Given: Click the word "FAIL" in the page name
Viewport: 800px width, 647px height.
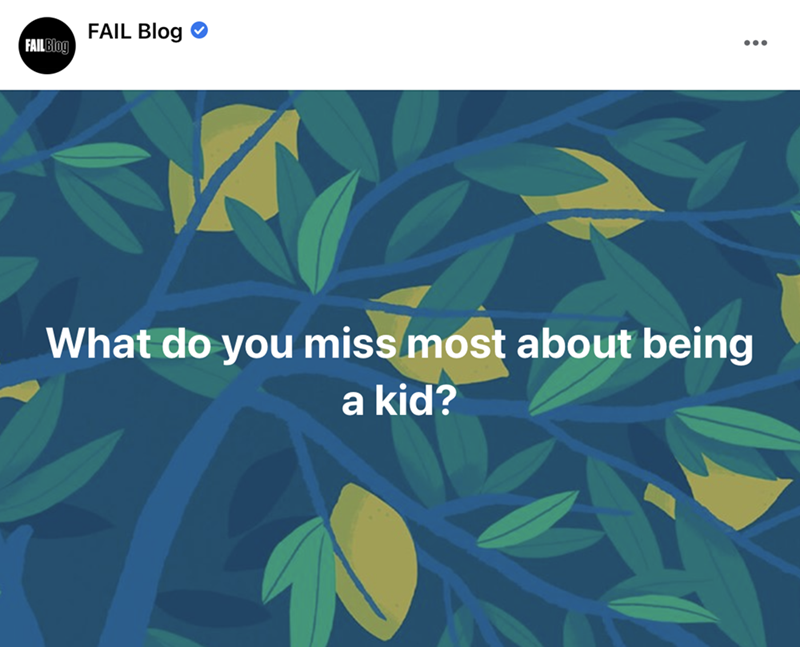Looking at the screenshot, I should (x=110, y=31).
